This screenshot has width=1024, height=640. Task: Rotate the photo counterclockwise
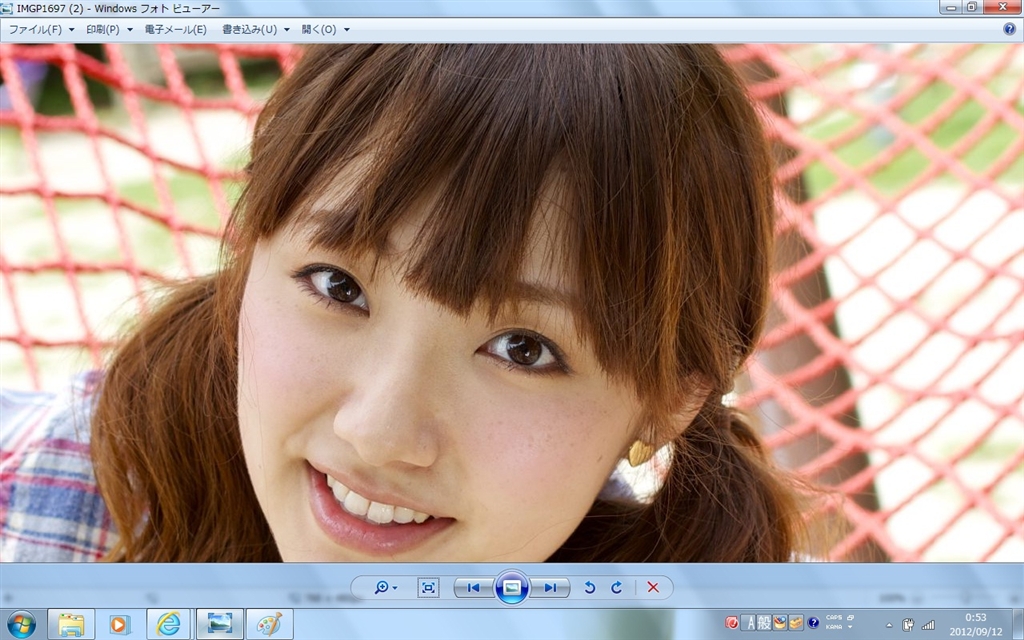590,588
